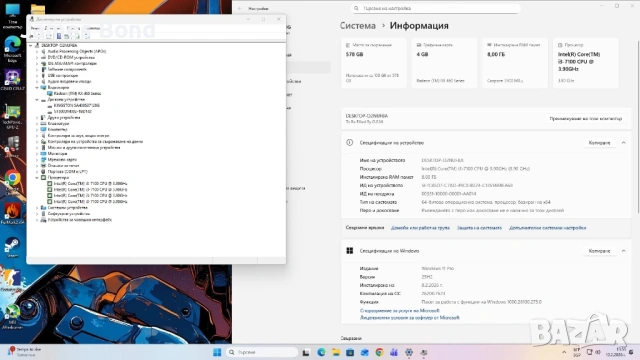Collapse Спецификации на Windows section chevron
The height and width of the screenshot is (360, 640).
coord(623,251)
